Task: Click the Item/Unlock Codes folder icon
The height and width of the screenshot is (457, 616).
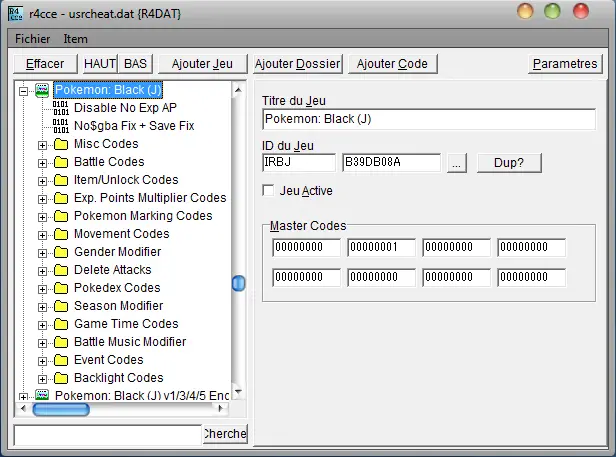Action: (61, 180)
